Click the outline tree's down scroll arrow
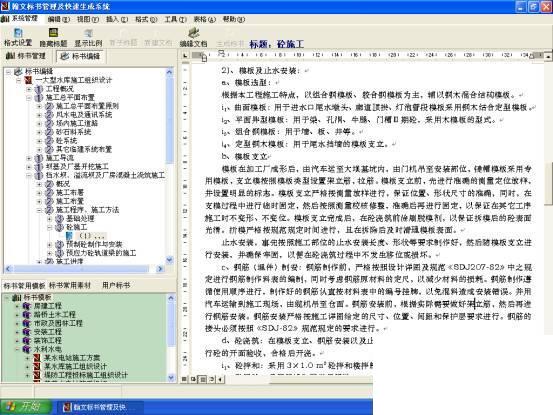This screenshot has width=553, height=415. tap(170, 260)
